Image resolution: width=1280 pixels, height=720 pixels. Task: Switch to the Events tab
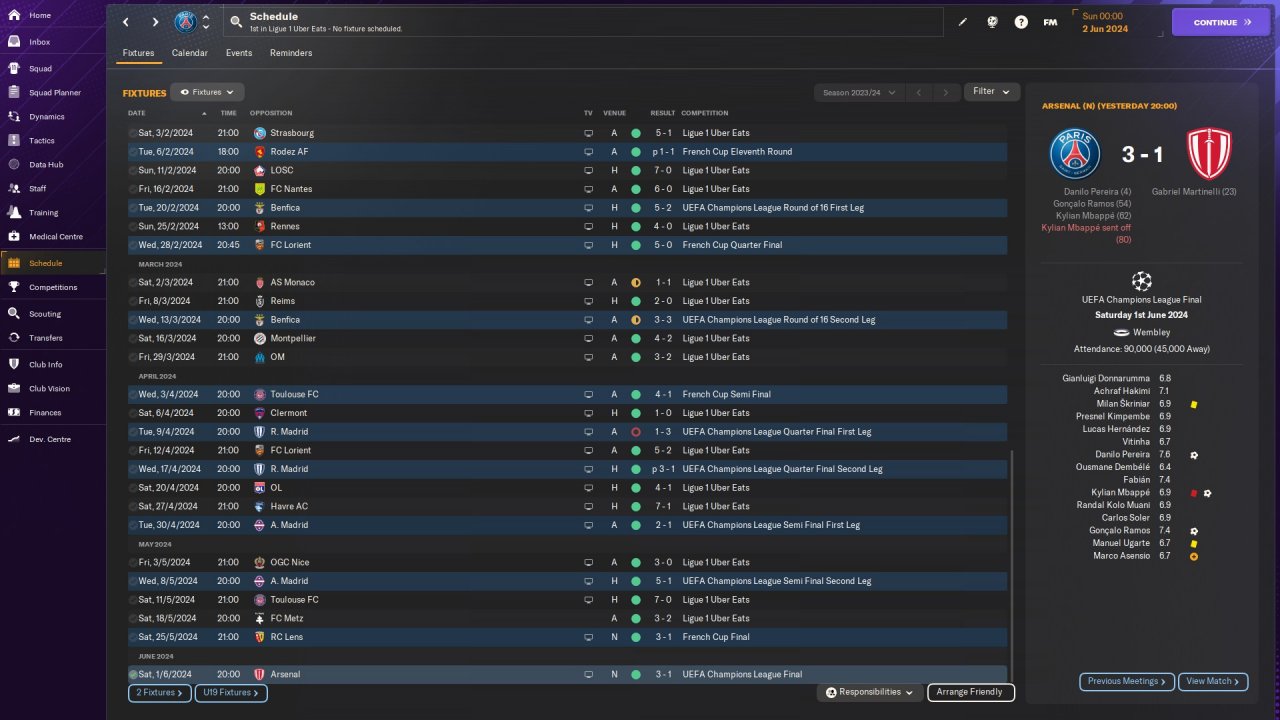[x=239, y=53]
